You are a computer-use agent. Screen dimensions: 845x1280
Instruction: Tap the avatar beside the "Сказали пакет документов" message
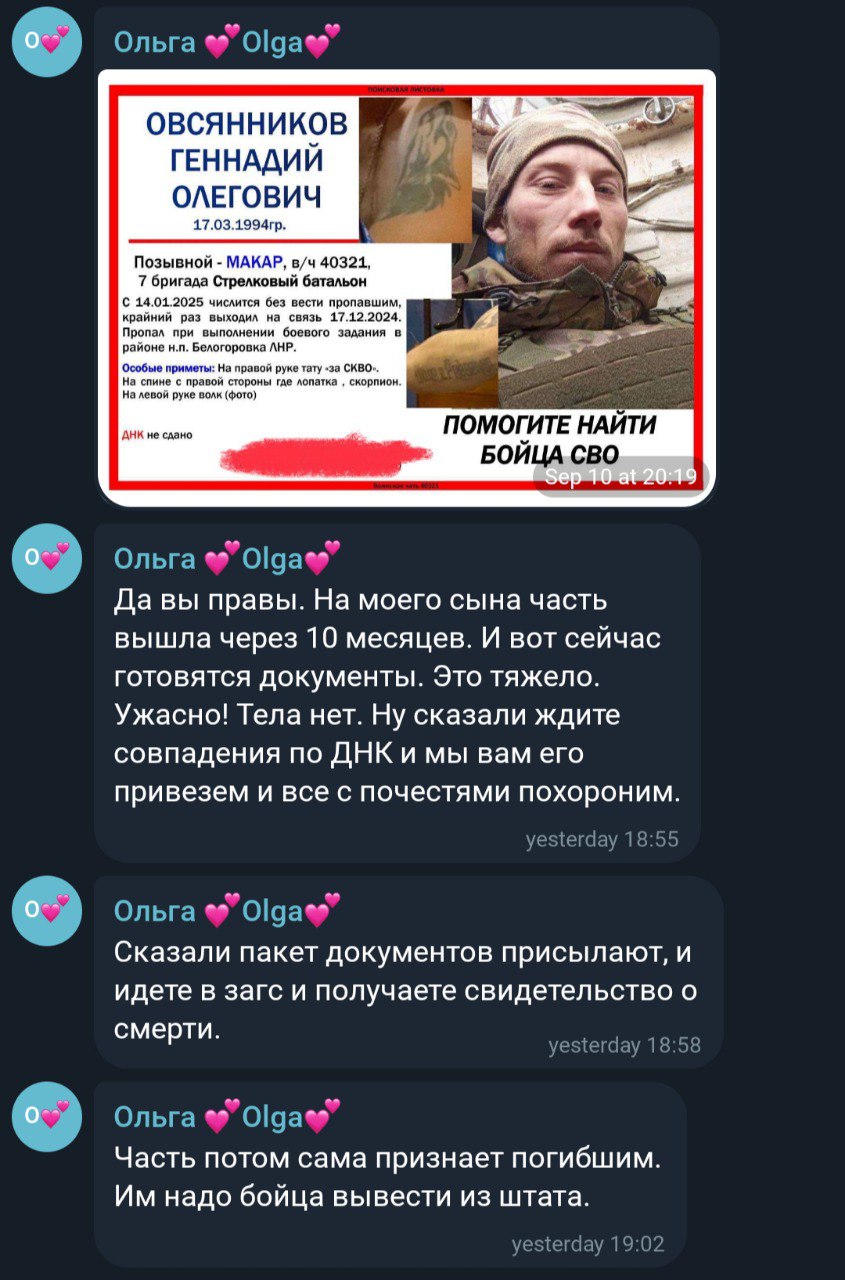tap(47, 910)
